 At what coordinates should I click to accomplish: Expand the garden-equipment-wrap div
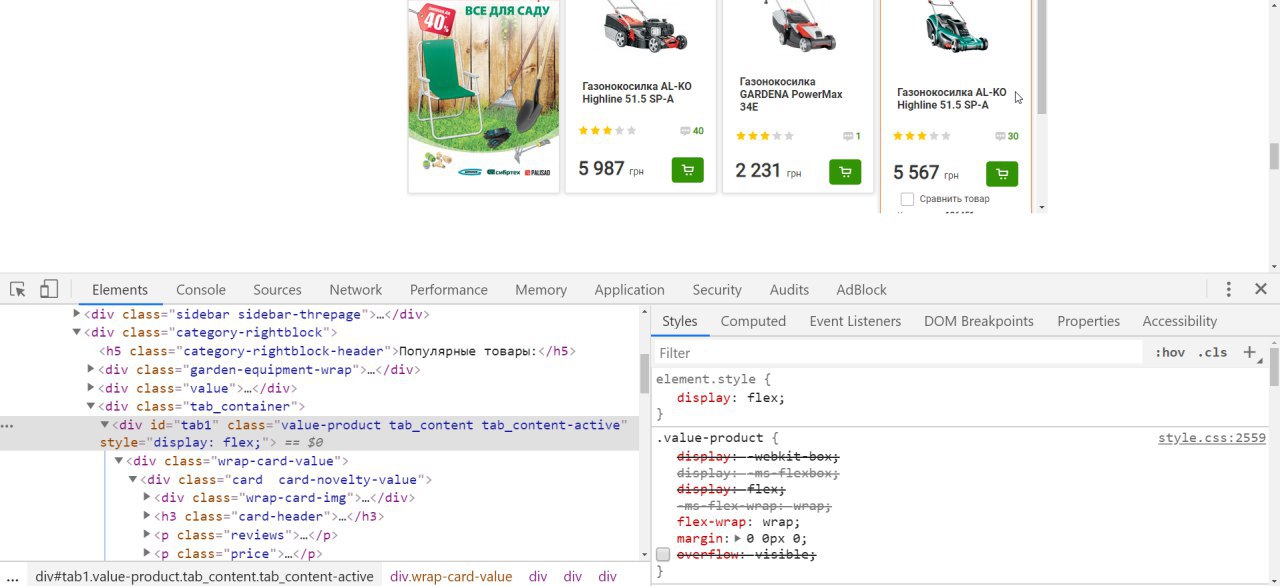92,370
